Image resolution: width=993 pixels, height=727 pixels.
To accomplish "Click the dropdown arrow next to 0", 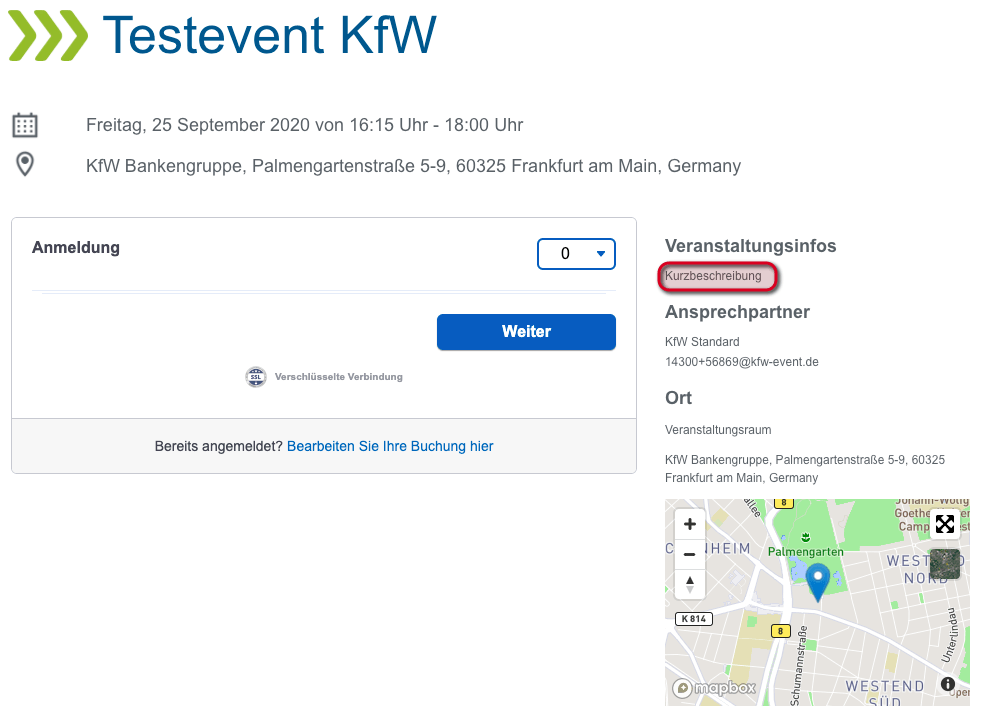I will pos(601,254).
